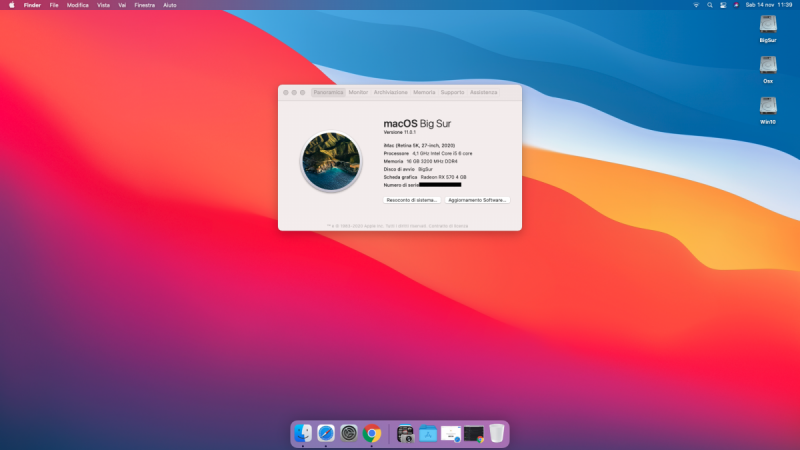Activate Siri from the menu bar

736,5
